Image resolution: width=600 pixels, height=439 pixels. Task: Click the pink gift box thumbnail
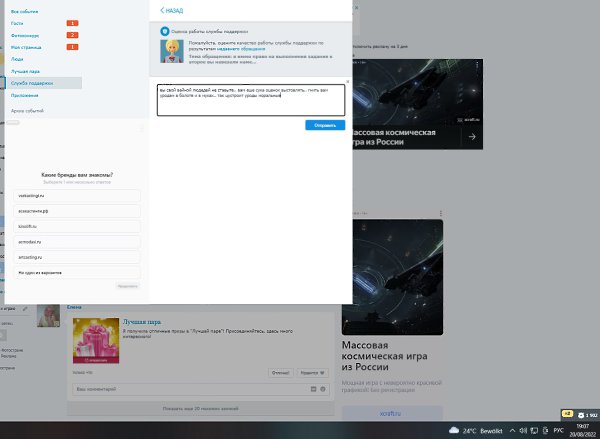click(94, 340)
